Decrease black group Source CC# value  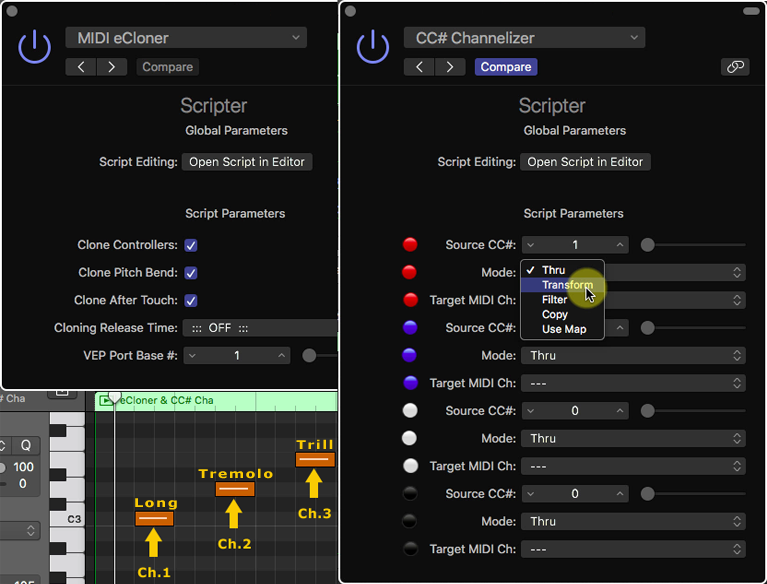[531, 494]
